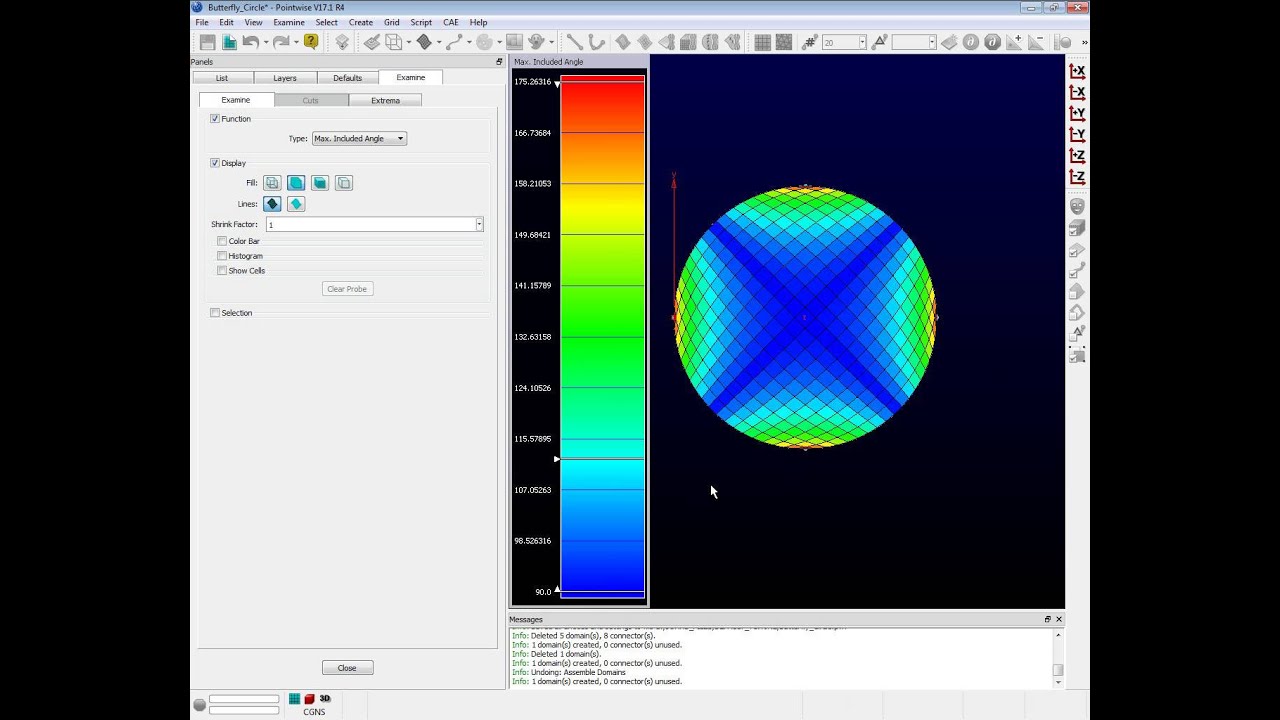Set view to +Y orientation
Screen dimensions: 1280x720
coord(1077,113)
